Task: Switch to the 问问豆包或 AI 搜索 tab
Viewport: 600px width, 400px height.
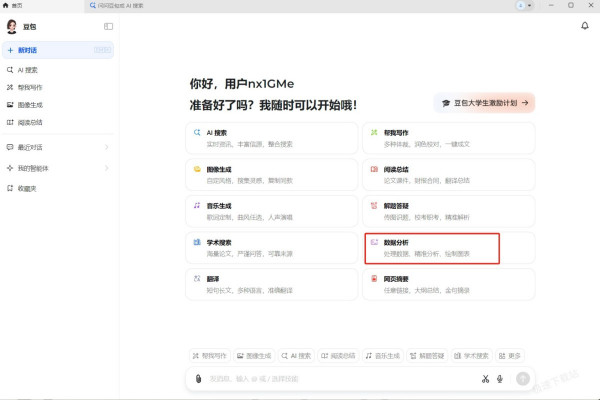Action: point(117,6)
